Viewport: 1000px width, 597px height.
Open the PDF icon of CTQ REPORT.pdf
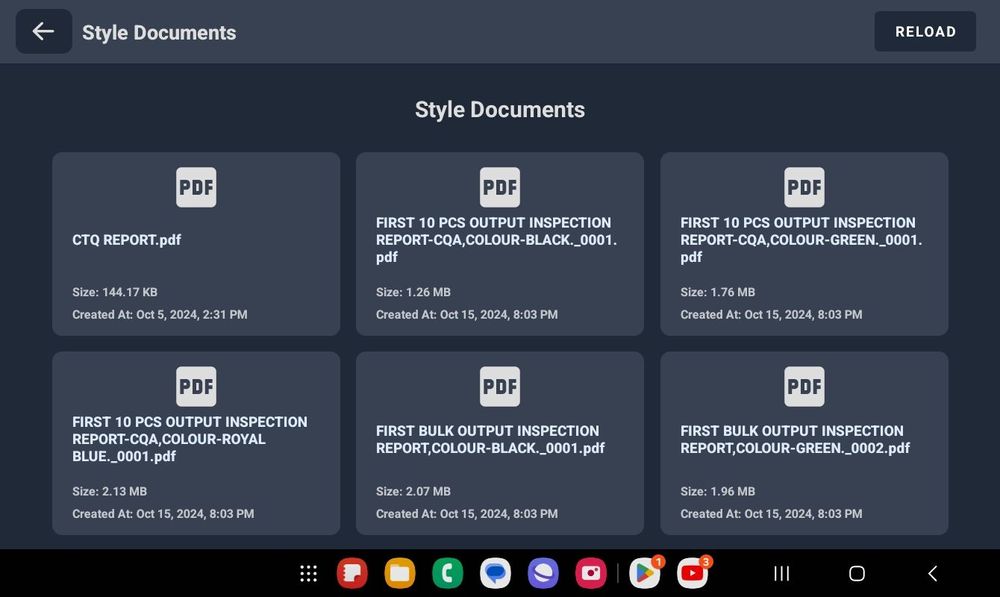coord(196,188)
